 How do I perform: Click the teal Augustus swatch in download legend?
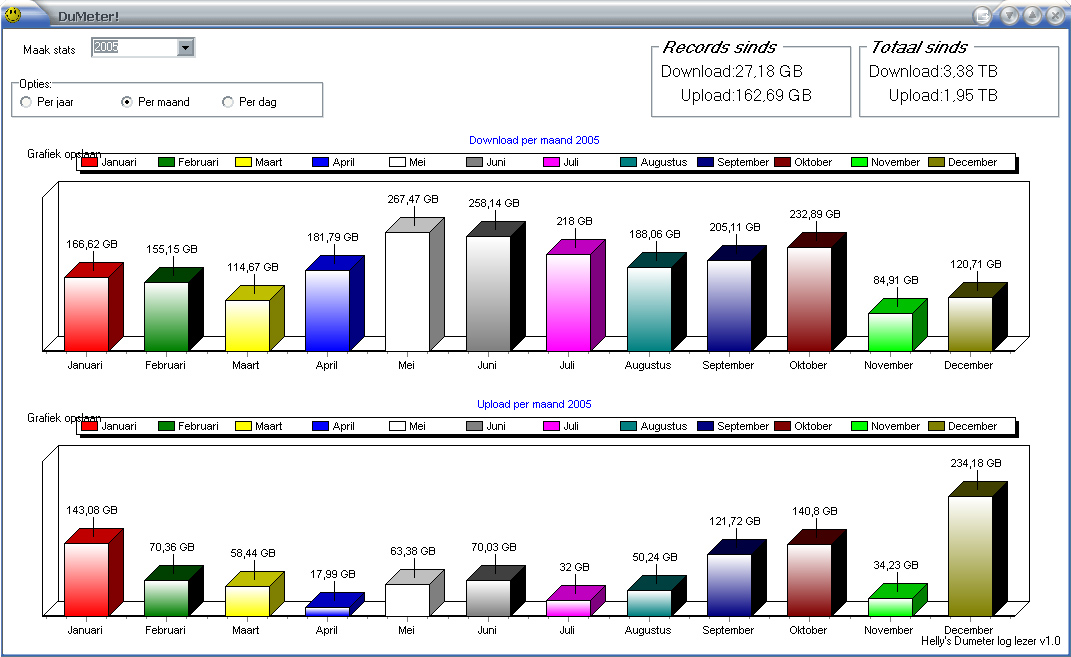(628, 162)
